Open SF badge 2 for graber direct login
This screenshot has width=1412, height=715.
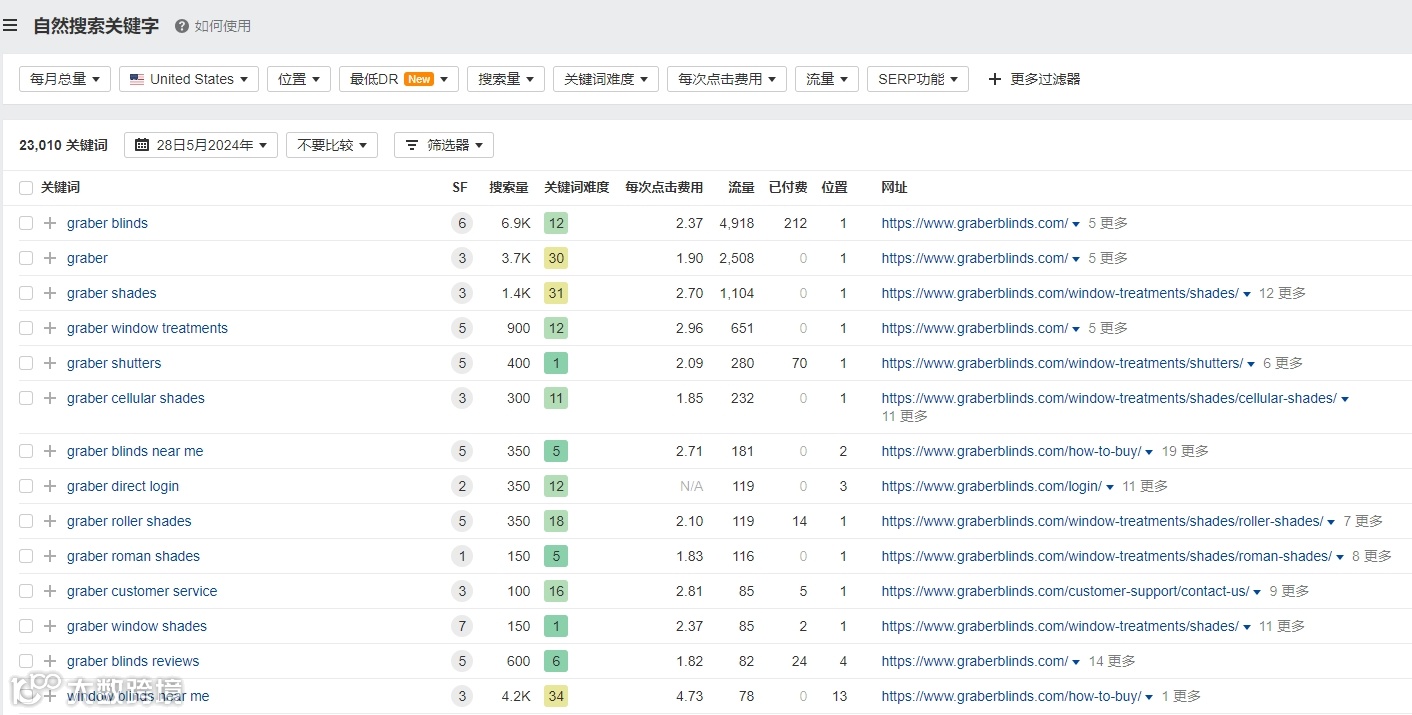click(461, 486)
